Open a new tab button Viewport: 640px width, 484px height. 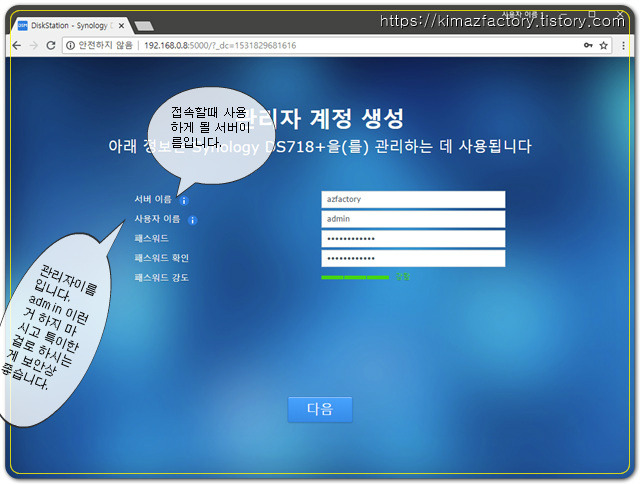pos(144,26)
